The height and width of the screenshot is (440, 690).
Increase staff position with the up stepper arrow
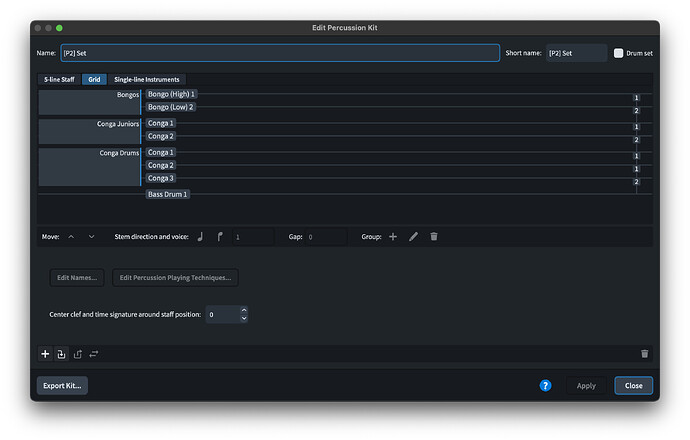[x=244, y=310]
